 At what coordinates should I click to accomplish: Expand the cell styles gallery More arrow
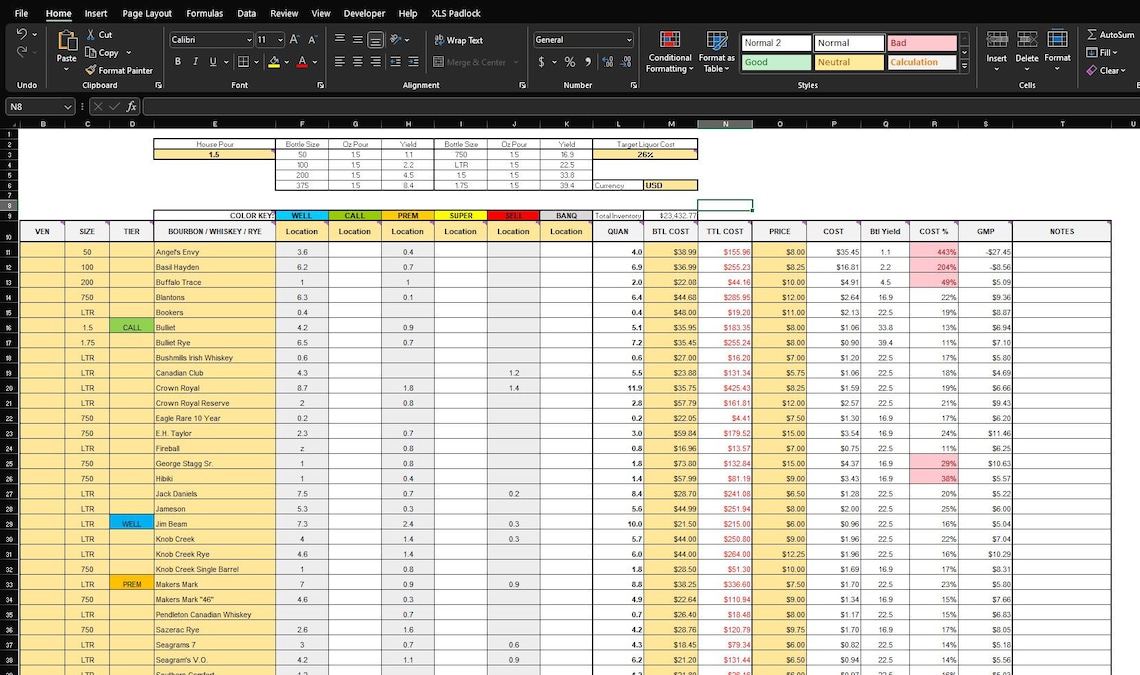click(x=964, y=66)
